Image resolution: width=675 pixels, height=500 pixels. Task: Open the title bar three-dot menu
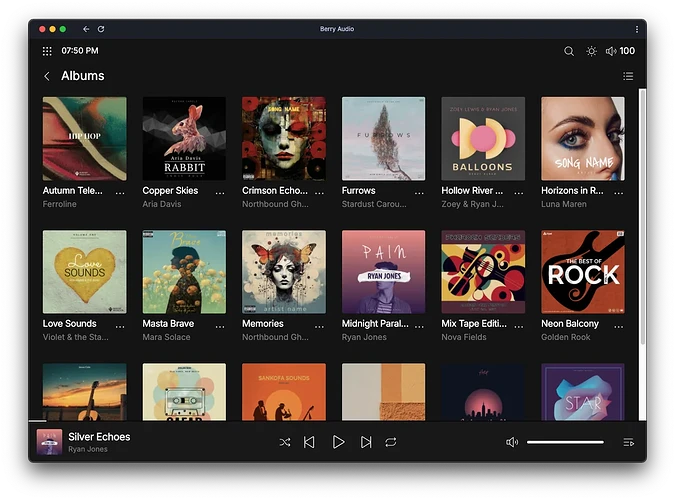coord(637,29)
